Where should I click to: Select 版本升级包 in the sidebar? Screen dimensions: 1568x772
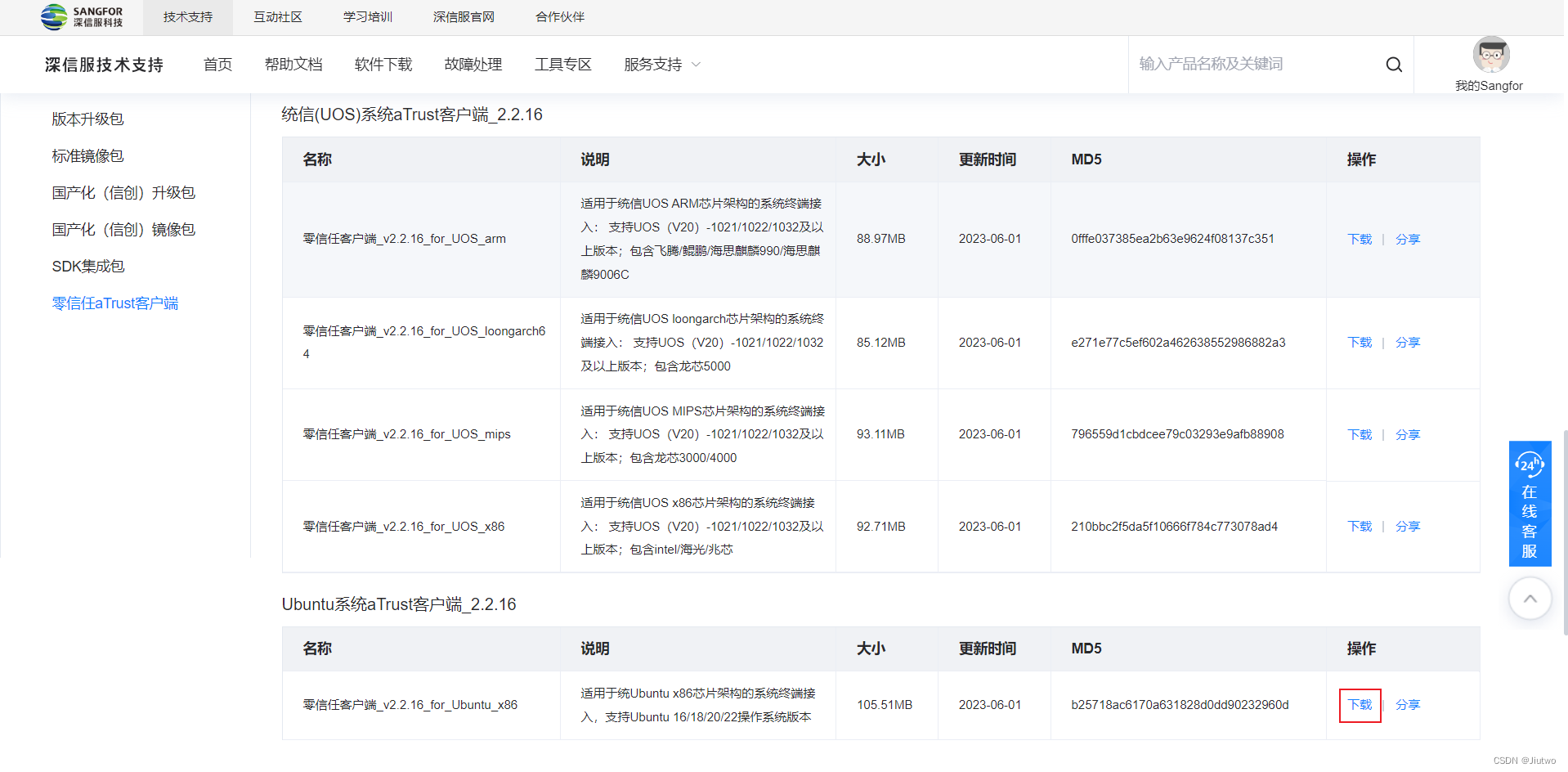click(87, 119)
